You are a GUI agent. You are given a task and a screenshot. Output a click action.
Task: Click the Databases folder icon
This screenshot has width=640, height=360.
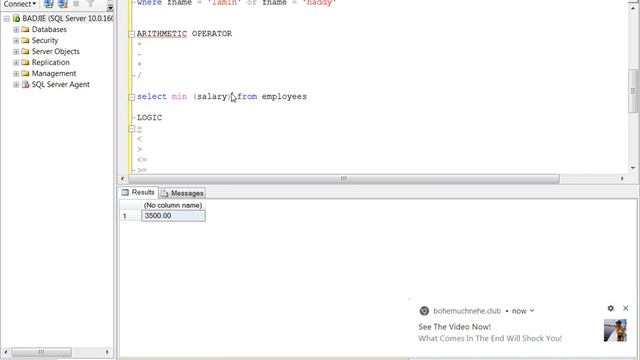tap(25, 29)
